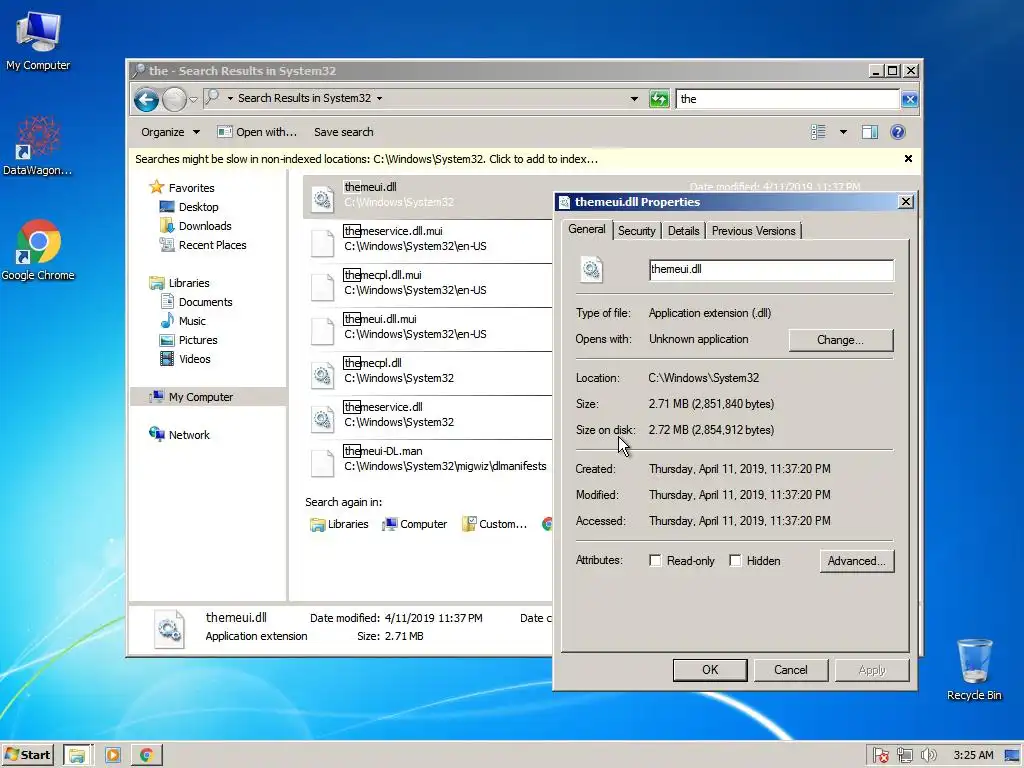Switch to the Details tab

coord(684,231)
